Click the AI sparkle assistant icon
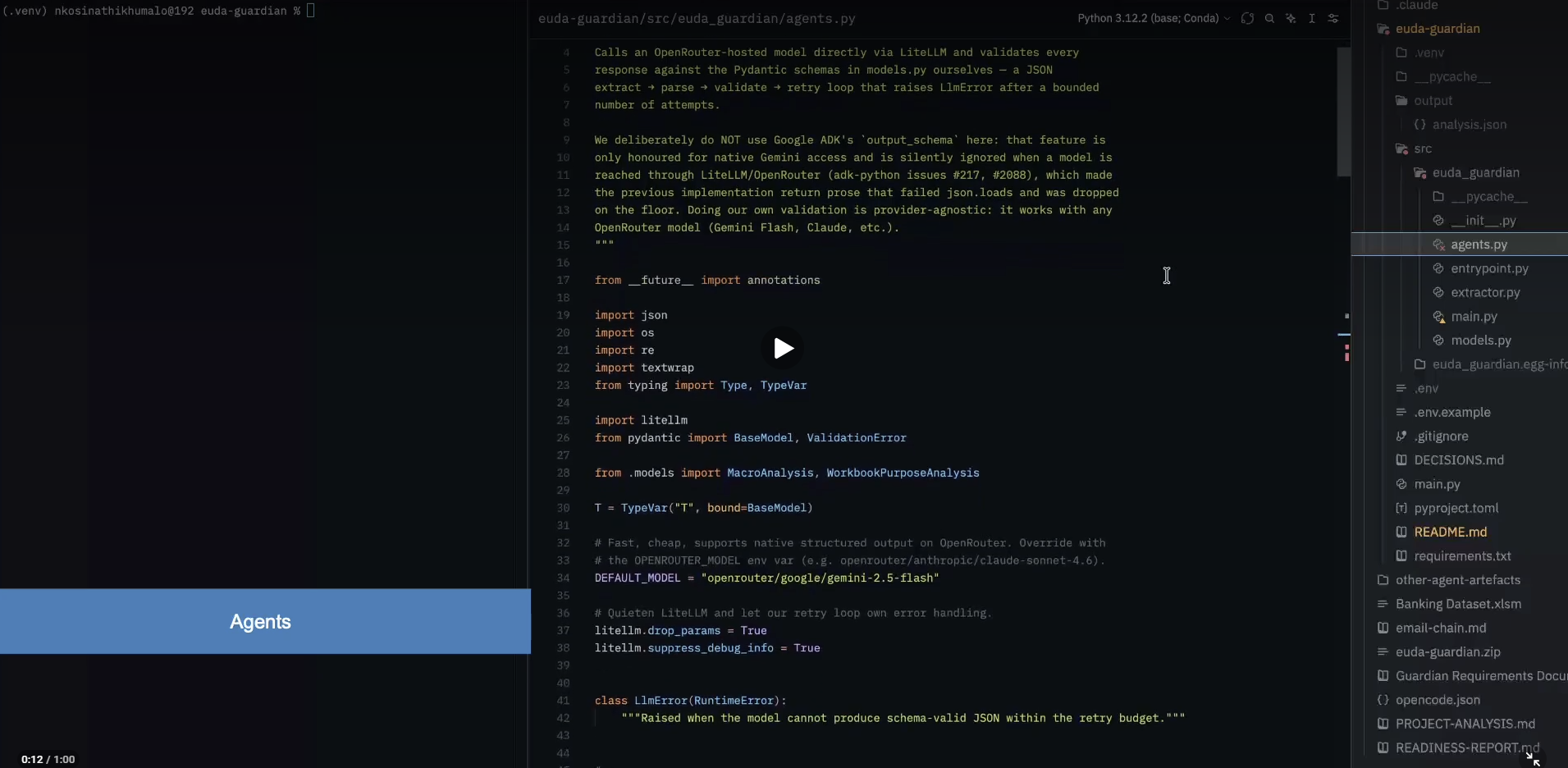 (1291, 18)
